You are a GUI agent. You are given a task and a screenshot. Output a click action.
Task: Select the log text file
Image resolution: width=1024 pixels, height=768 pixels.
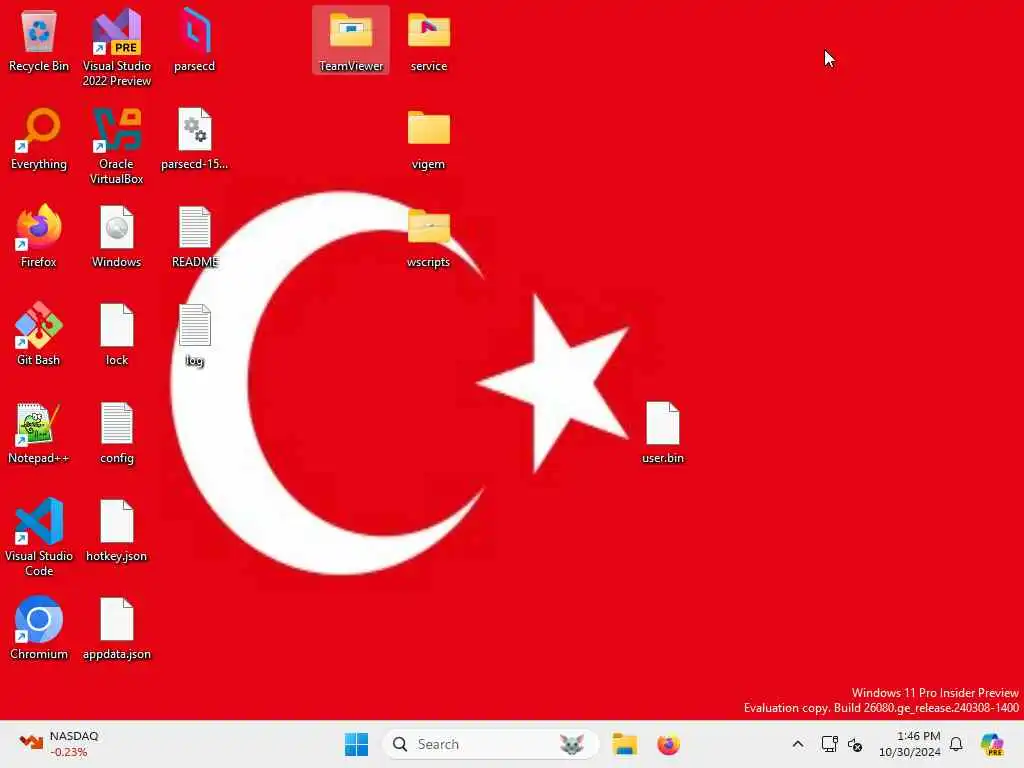click(x=195, y=334)
